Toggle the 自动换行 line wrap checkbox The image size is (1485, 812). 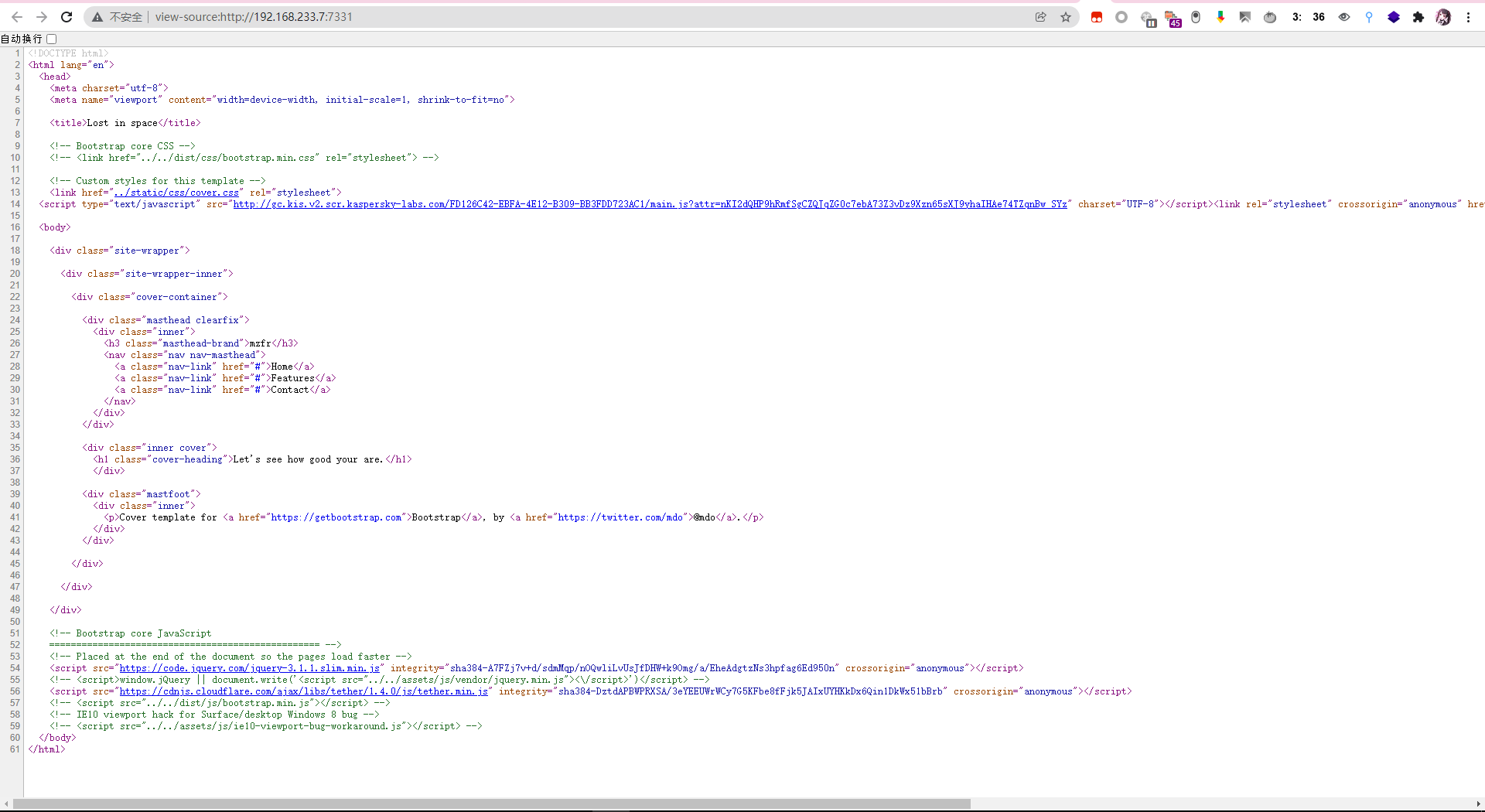click(52, 39)
